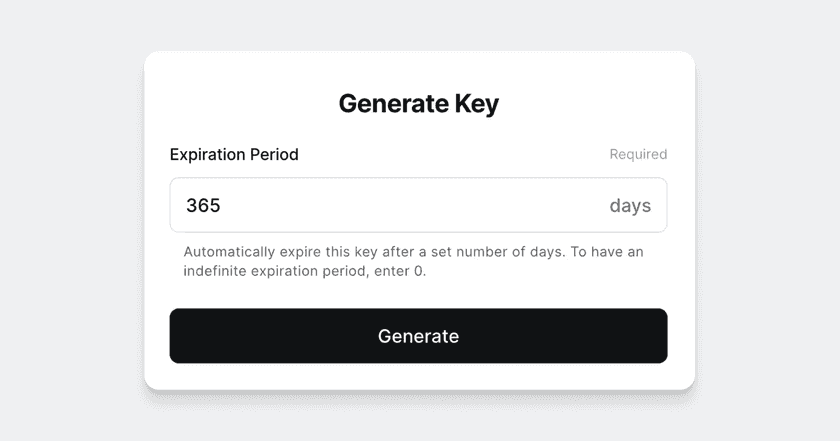Submit the form with the Generate button
The image size is (840, 441).
tap(418, 336)
